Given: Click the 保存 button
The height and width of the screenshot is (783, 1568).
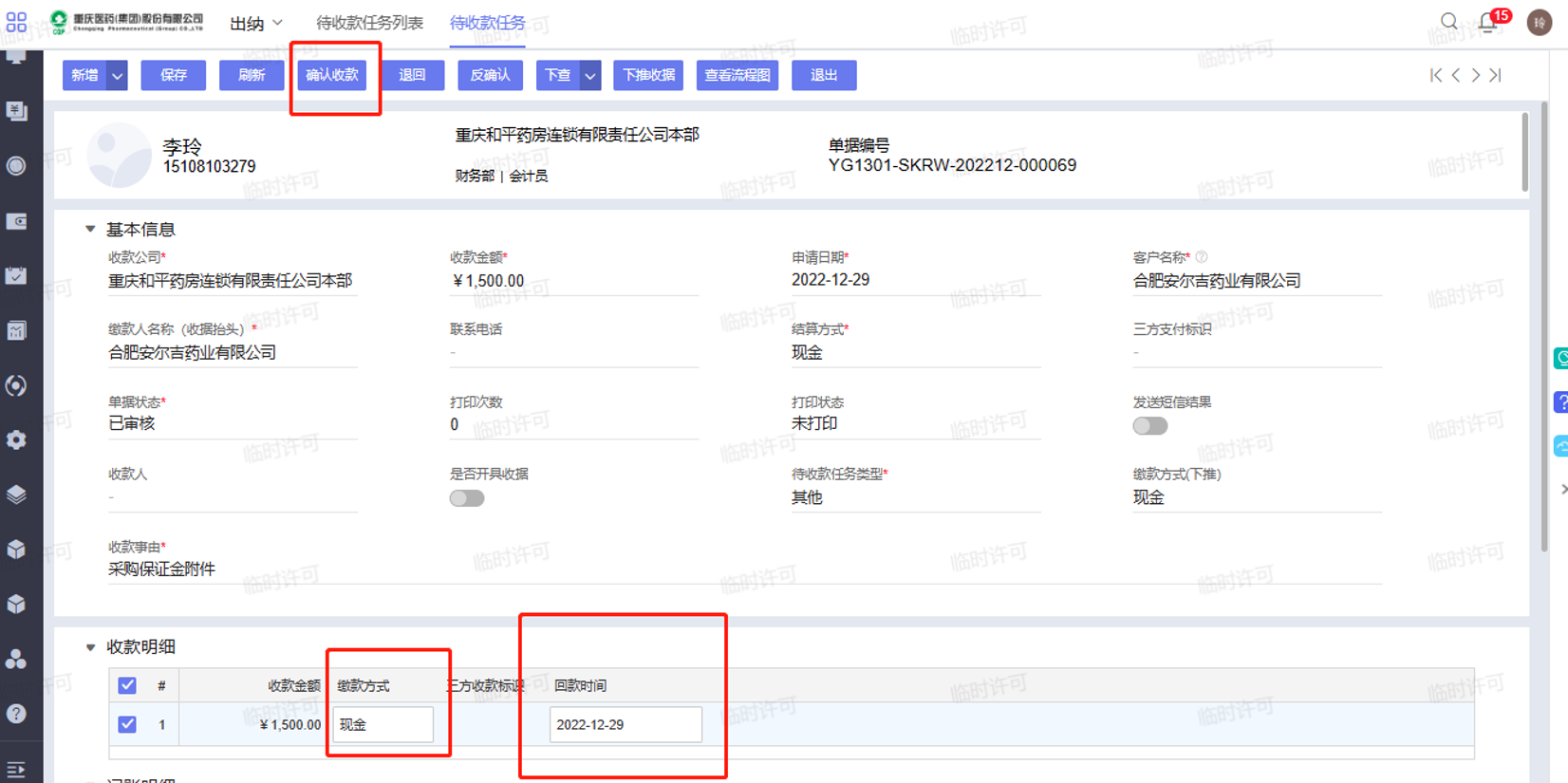Looking at the screenshot, I should pyautogui.click(x=174, y=75).
